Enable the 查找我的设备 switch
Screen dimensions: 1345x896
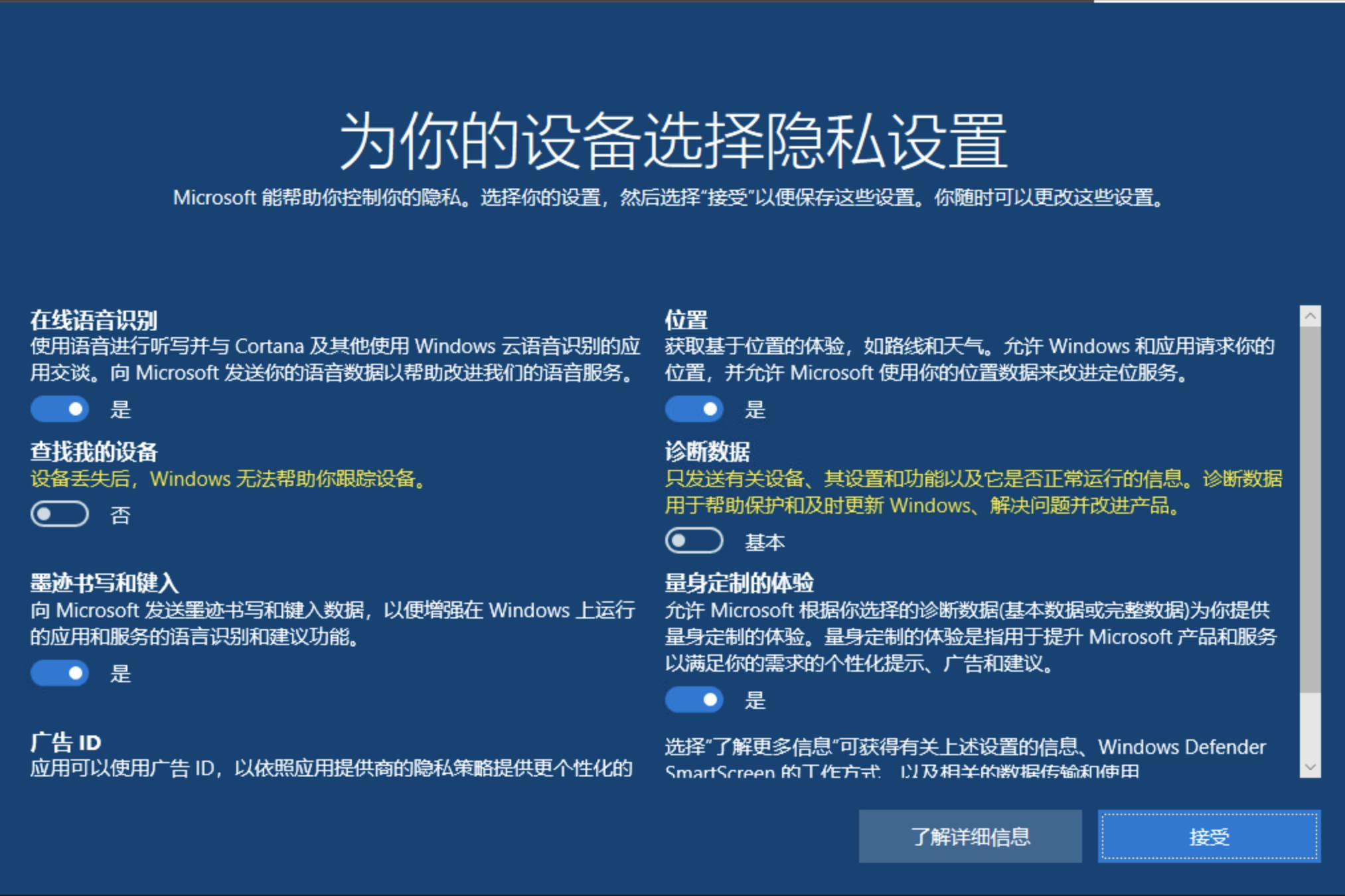[59, 514]
